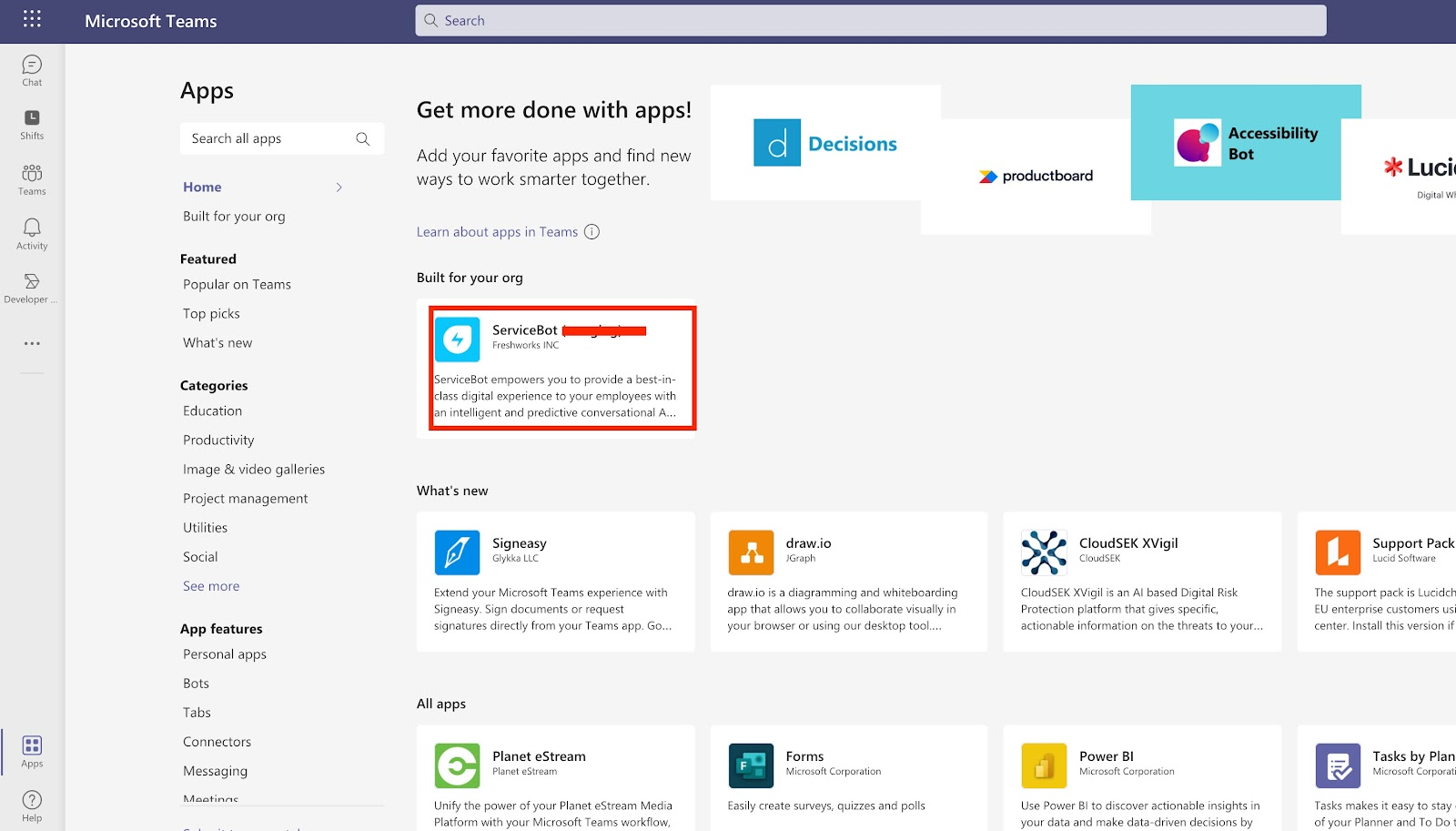Open the Accessibility Bot banner tile
The image size is (1456, 831).
(x=1246, y=143)
